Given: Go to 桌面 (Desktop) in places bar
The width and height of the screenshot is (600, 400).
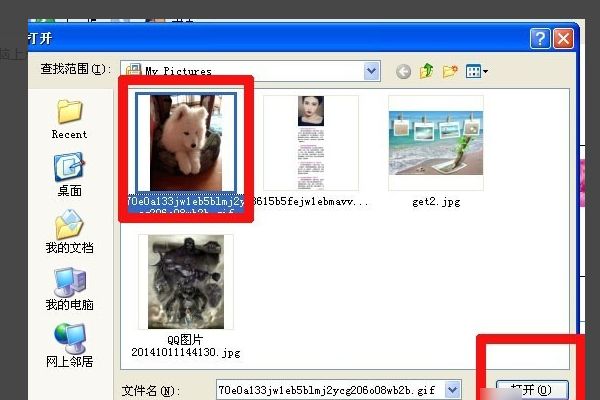Looking at the screenshot, I should click(x=69, y=175).
